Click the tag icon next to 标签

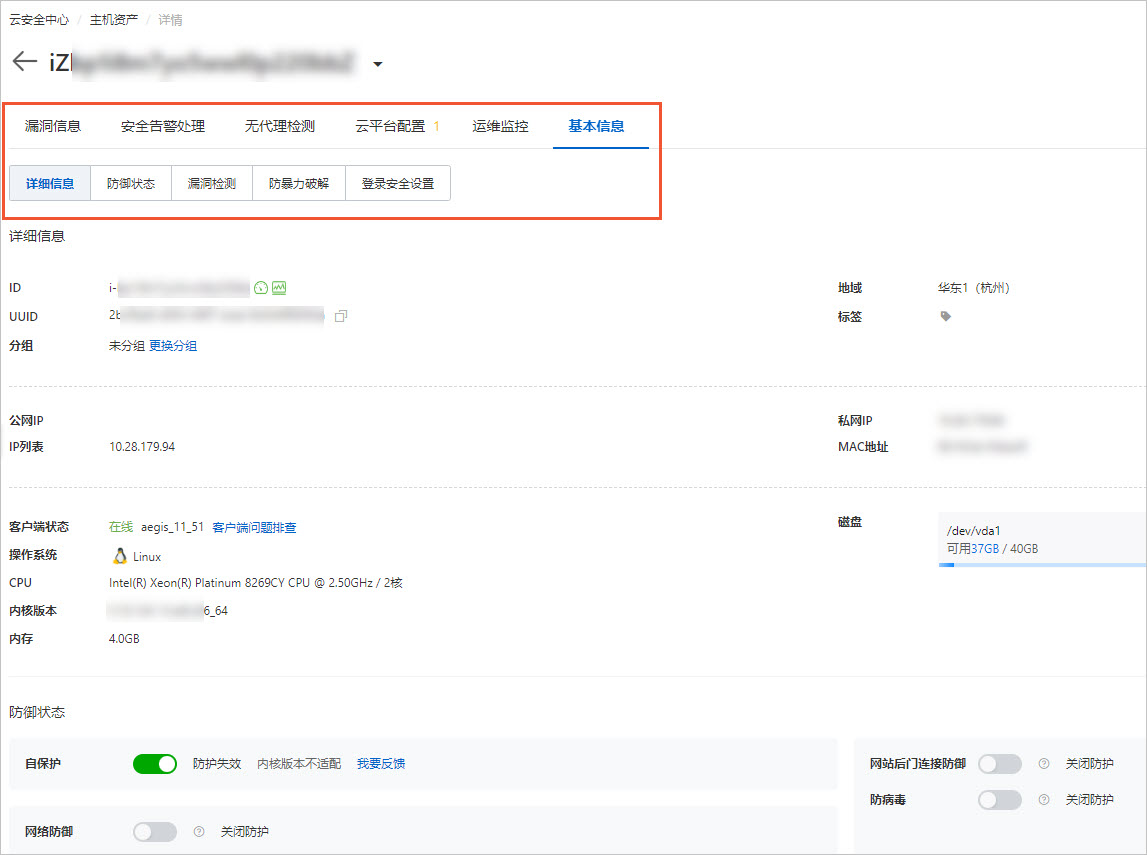tap(944, 316)
